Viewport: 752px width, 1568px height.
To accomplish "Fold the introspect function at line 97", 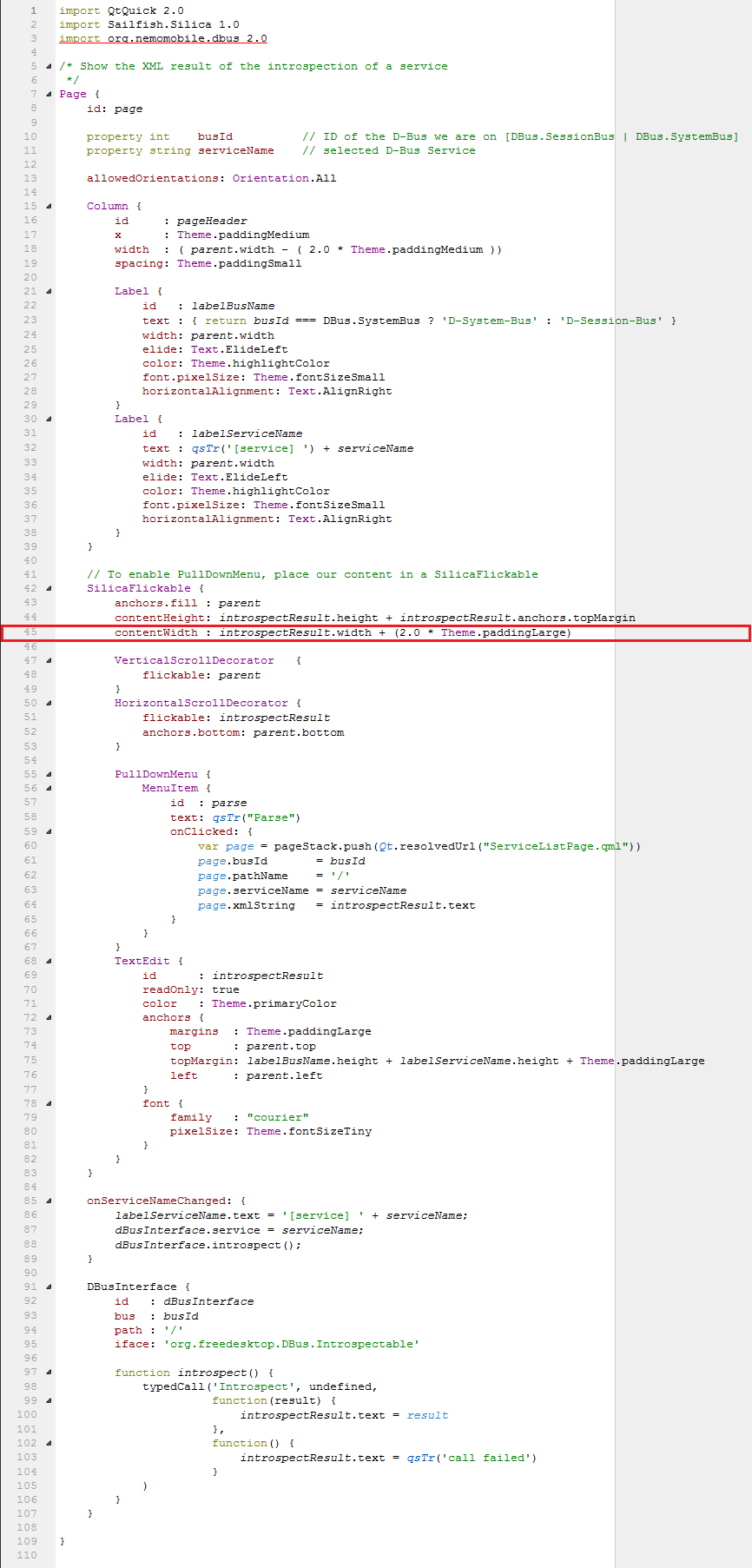I will click(x=48, y=1373).
